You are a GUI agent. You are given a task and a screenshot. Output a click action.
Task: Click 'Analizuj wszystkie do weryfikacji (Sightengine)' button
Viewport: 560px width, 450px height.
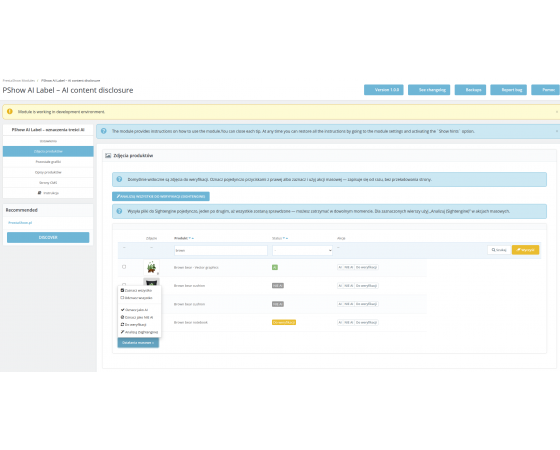(161, 196)
